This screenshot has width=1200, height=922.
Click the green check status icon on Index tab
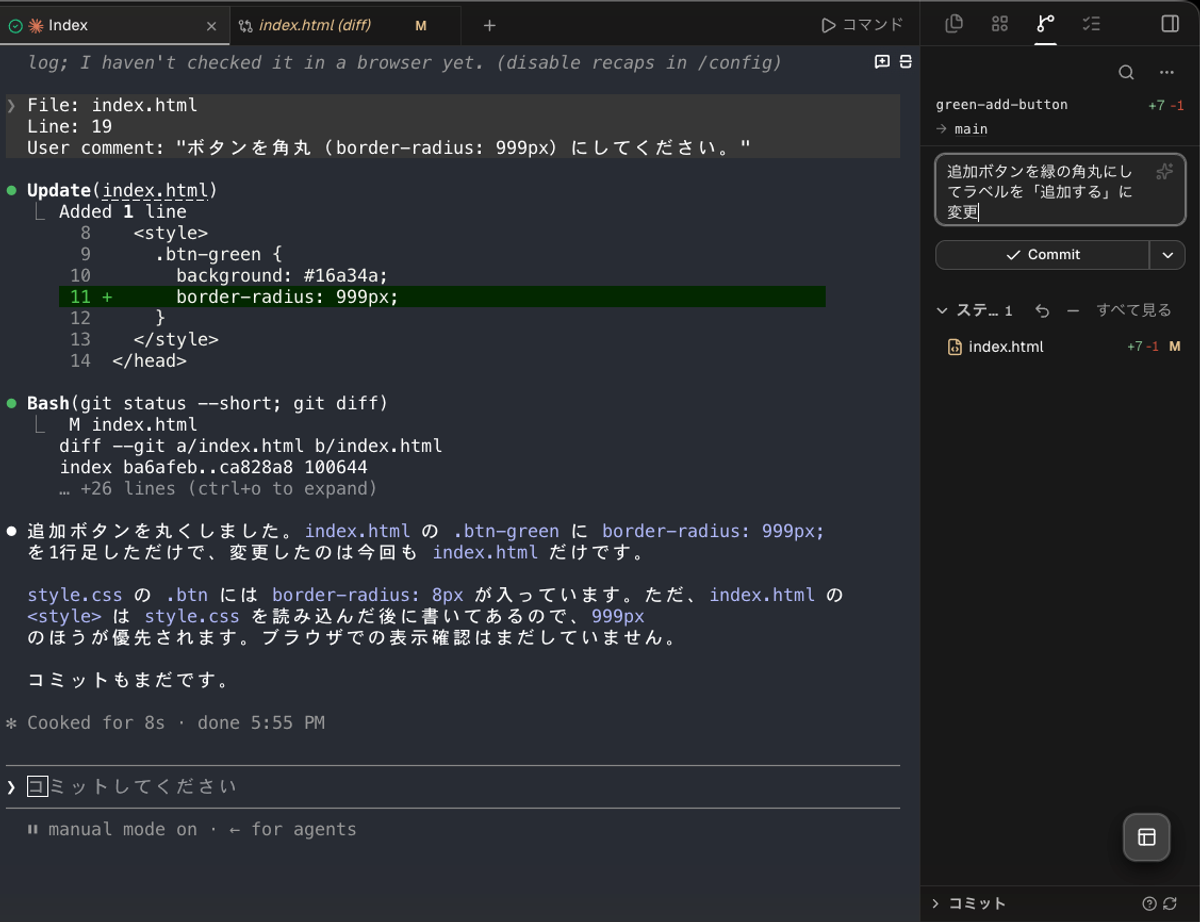tap(15, 26)
